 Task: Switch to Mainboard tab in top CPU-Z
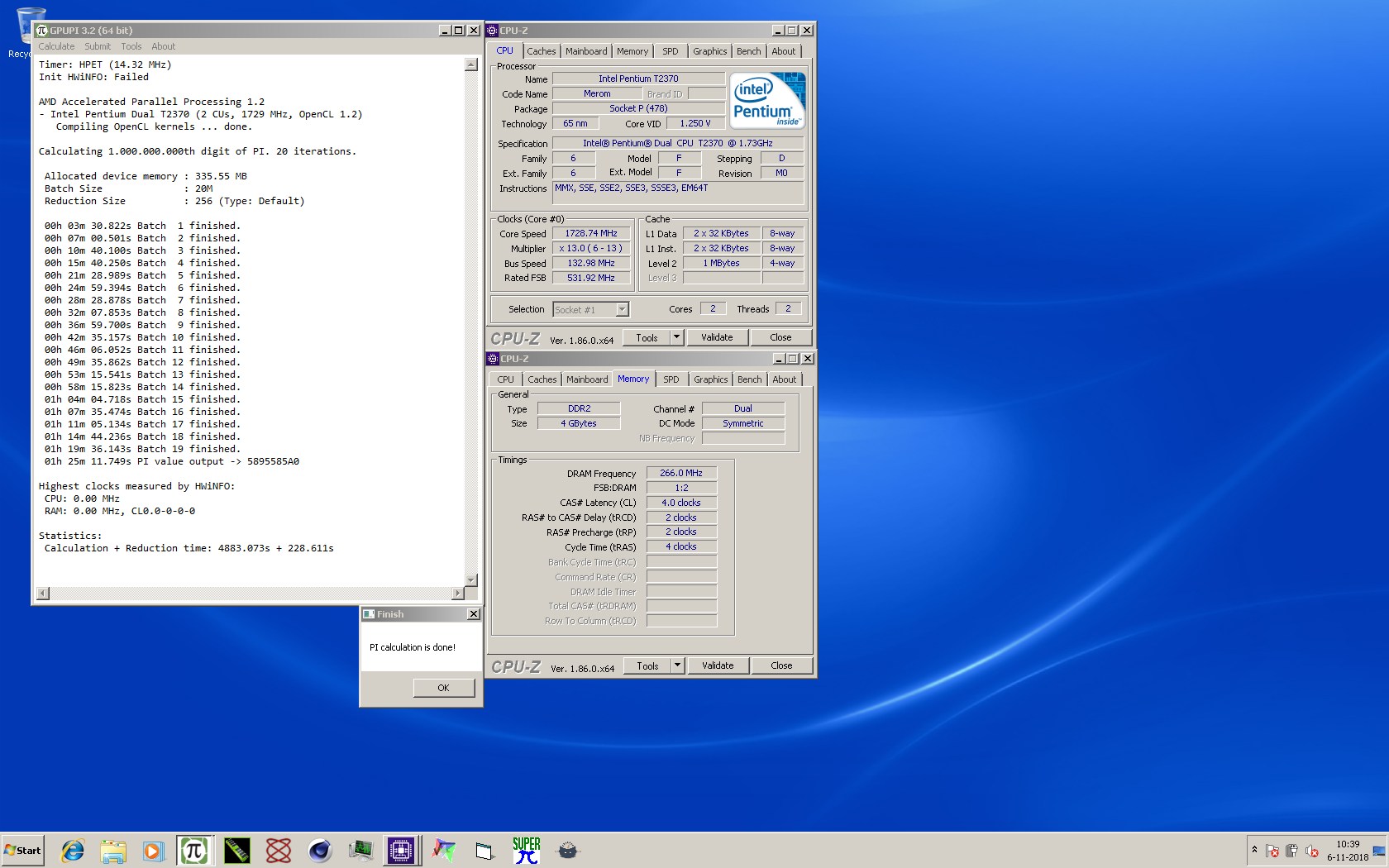pyautogui.click(x=586, y=51)
